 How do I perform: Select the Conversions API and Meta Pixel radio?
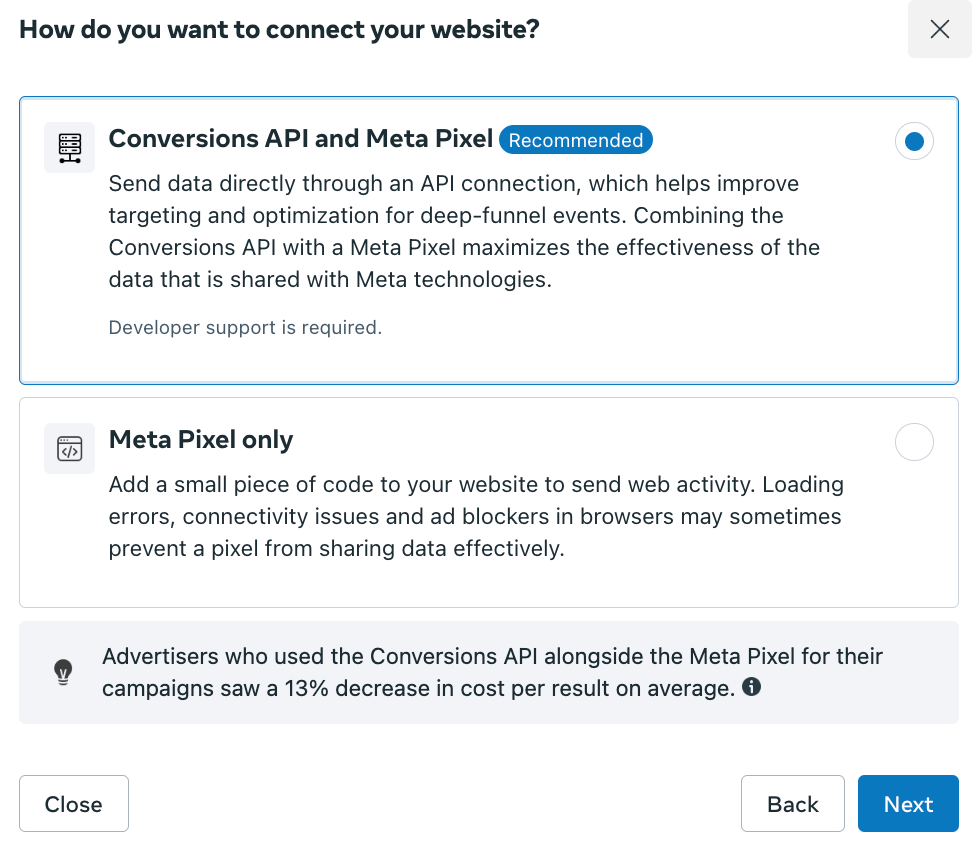pos(914,142)
